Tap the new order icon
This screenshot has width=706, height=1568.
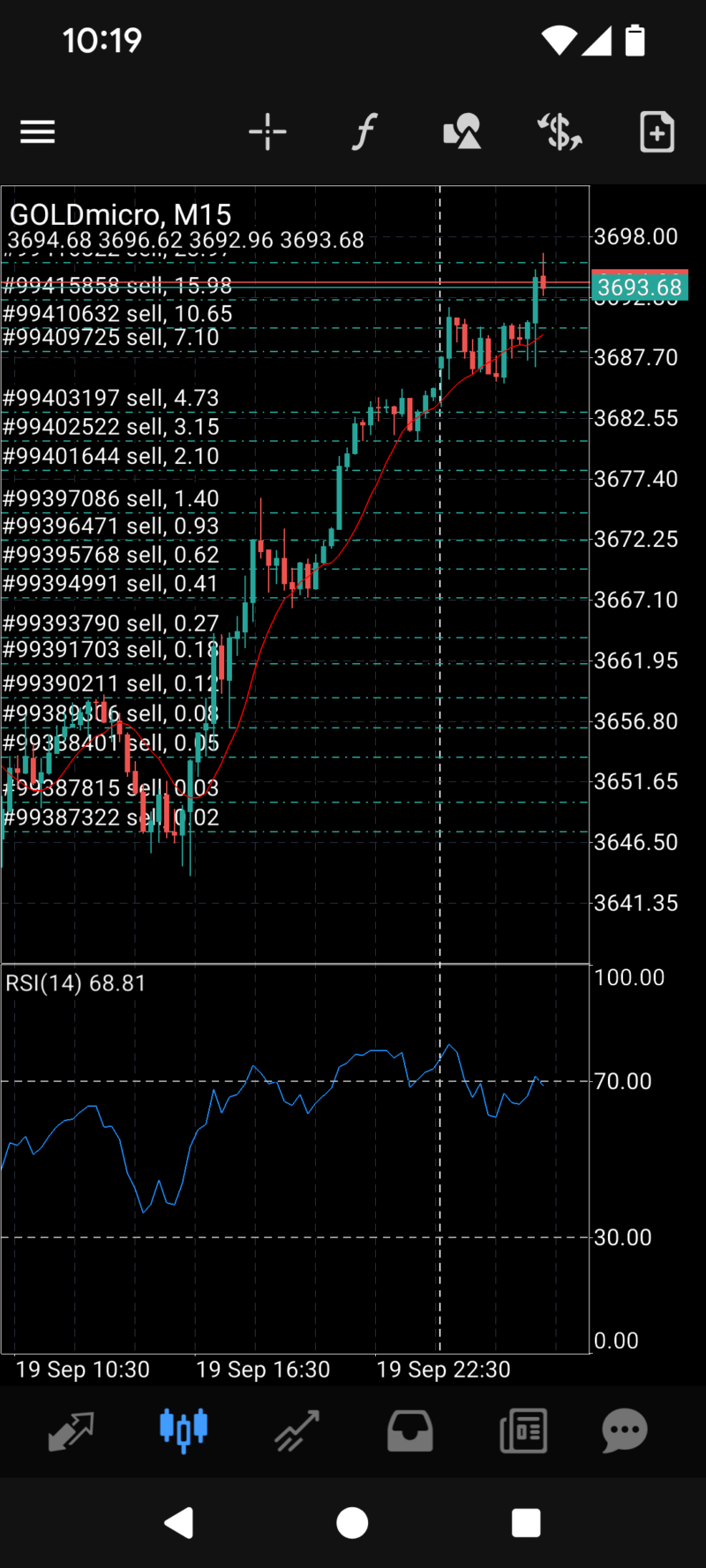tap(657, 132)
